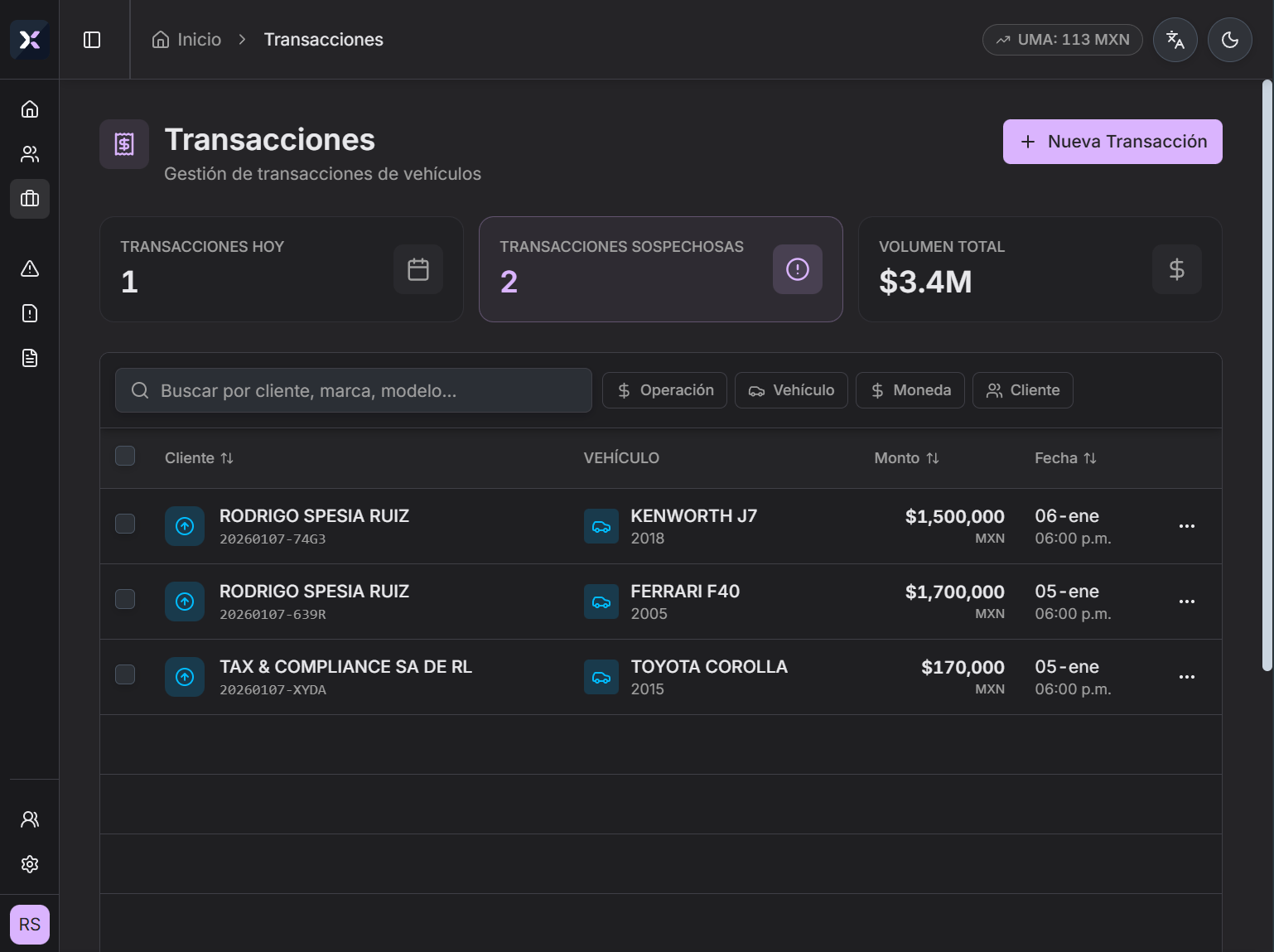Screen dimensions: 1274x952
Task: Select the checkbox for RODRIGO SPESIA RUIZ Kenworth row
Action: [x=125, y=523]
